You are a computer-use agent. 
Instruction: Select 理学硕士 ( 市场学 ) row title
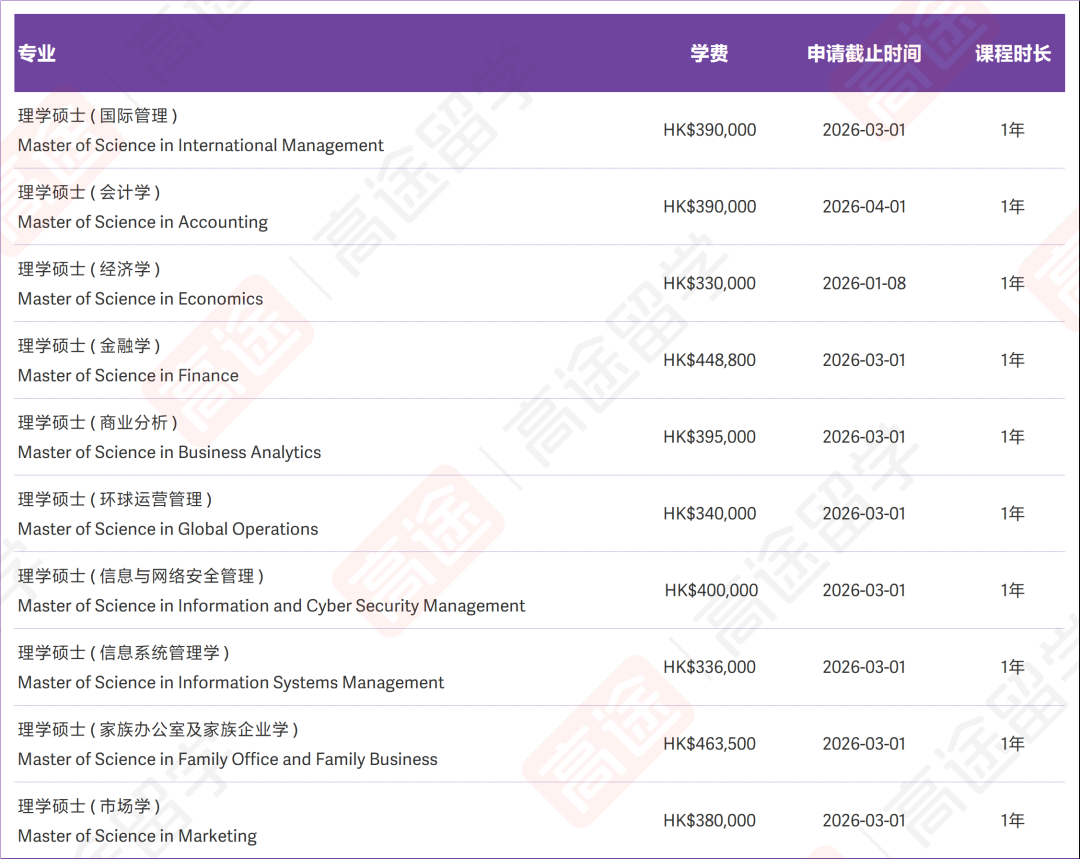click(x=90, y=806)
